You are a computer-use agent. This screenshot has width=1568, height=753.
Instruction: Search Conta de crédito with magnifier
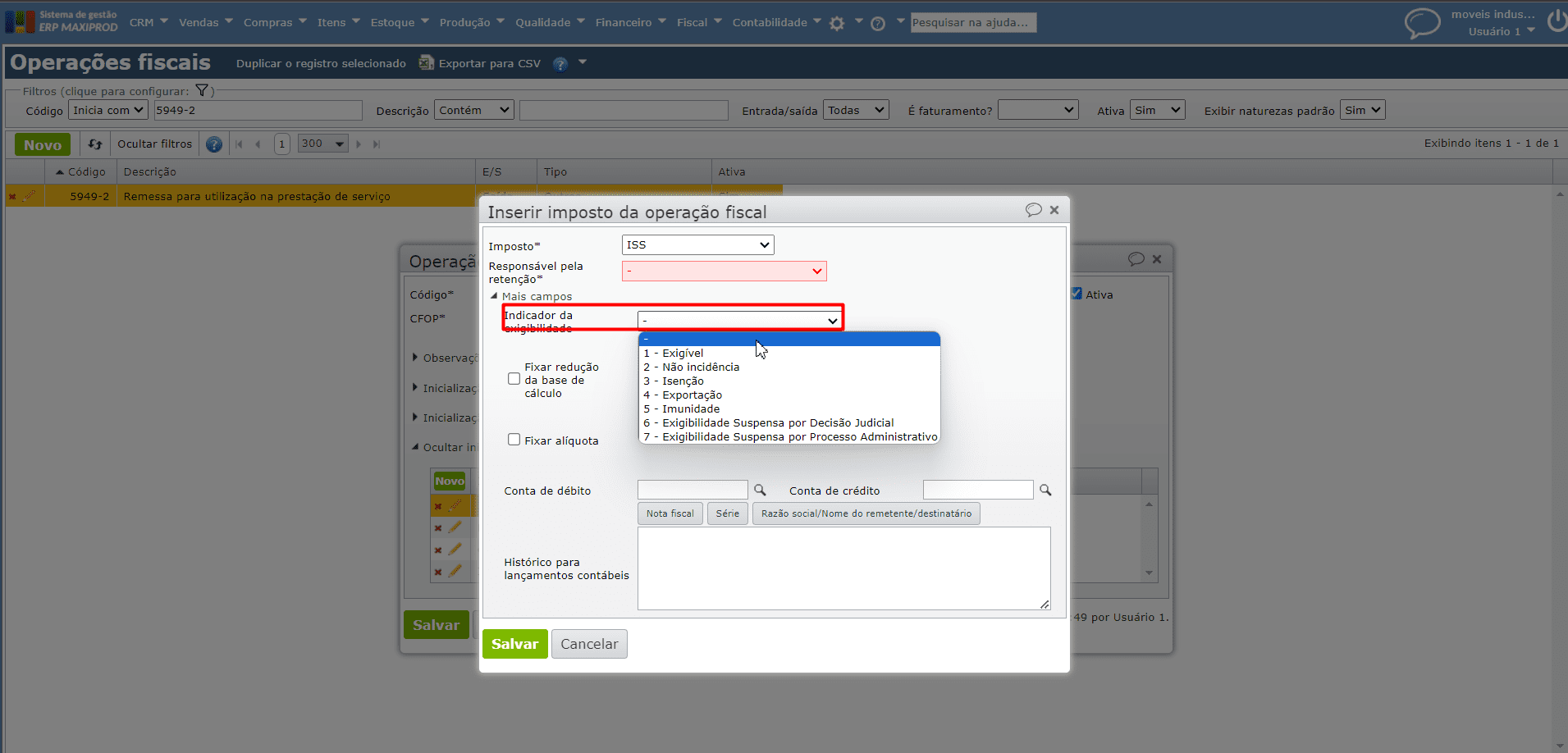click(x=1045, y=490)
